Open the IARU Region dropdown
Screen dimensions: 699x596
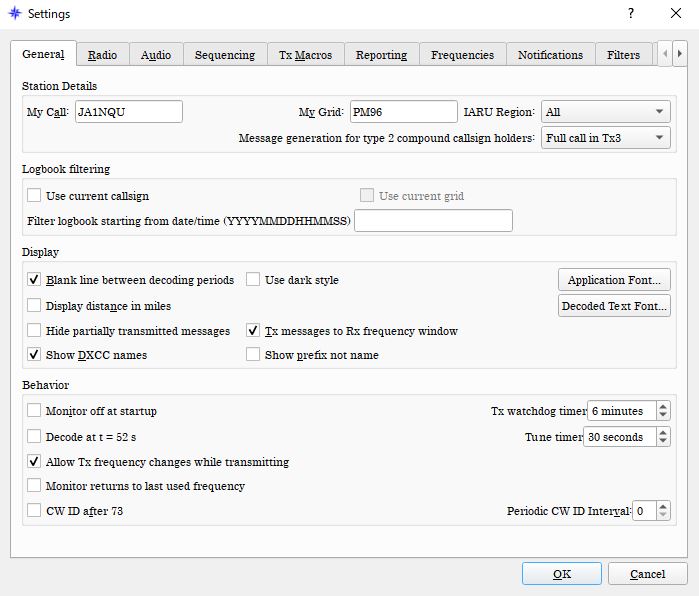[x=605, y=112]
